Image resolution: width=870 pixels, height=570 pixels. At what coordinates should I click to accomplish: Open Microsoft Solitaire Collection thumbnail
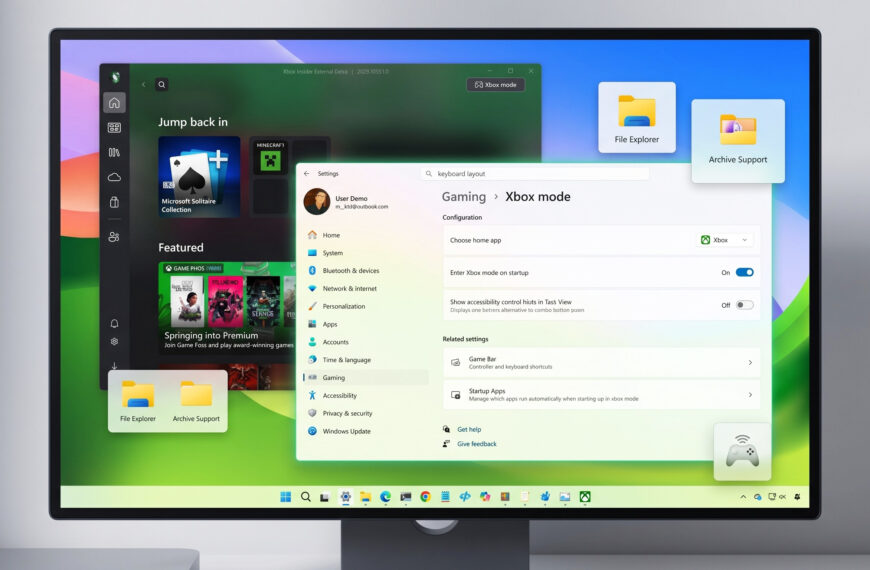pyautogui.click(x=199, y=176)
